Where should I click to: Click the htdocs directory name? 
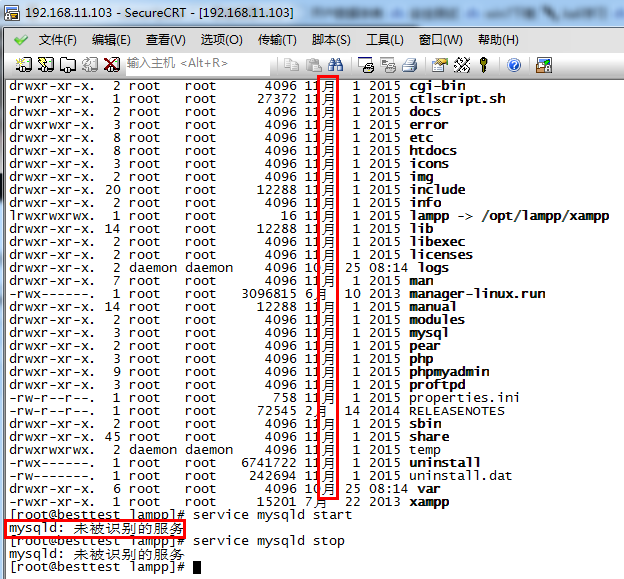point(433,151)
